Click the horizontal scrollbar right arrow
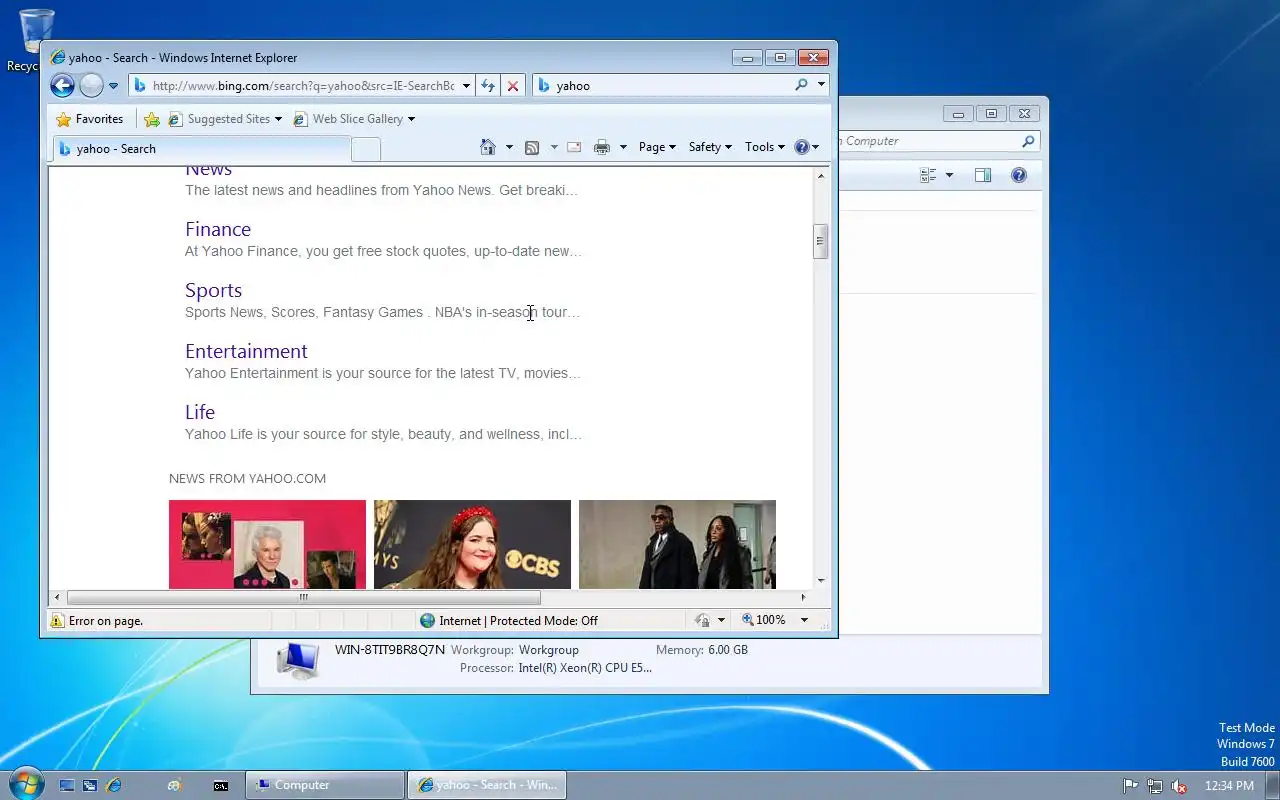 pos(803,598)
